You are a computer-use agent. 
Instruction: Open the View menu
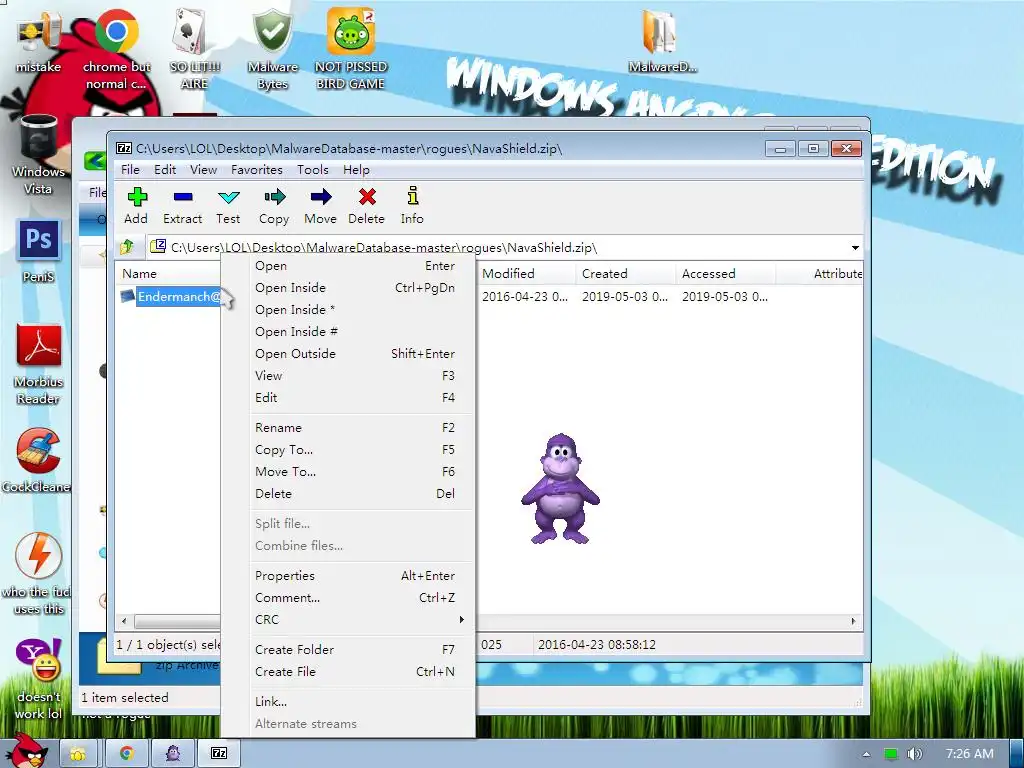pos(203,170)
